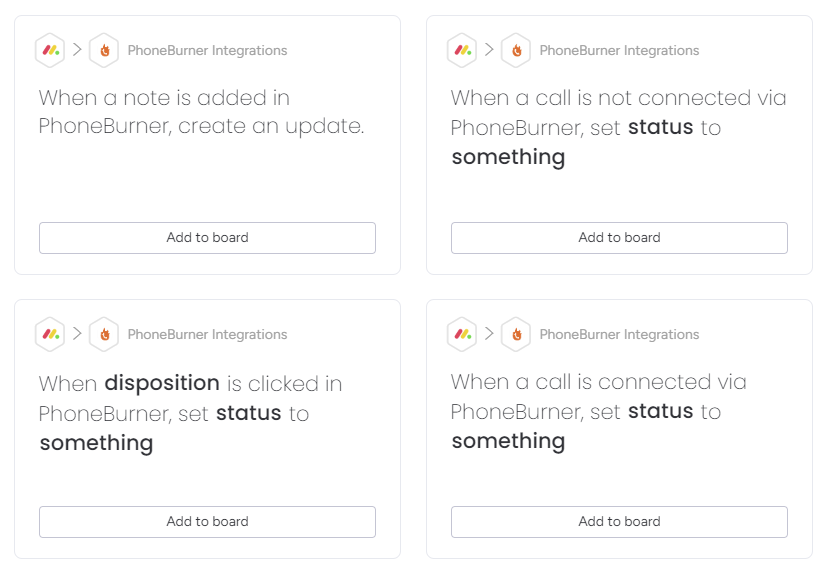Viewport: 828px width, 575px height.
Task: Click PhoneBurner flame icon in call-not-connected card
Action: point(516,50)
